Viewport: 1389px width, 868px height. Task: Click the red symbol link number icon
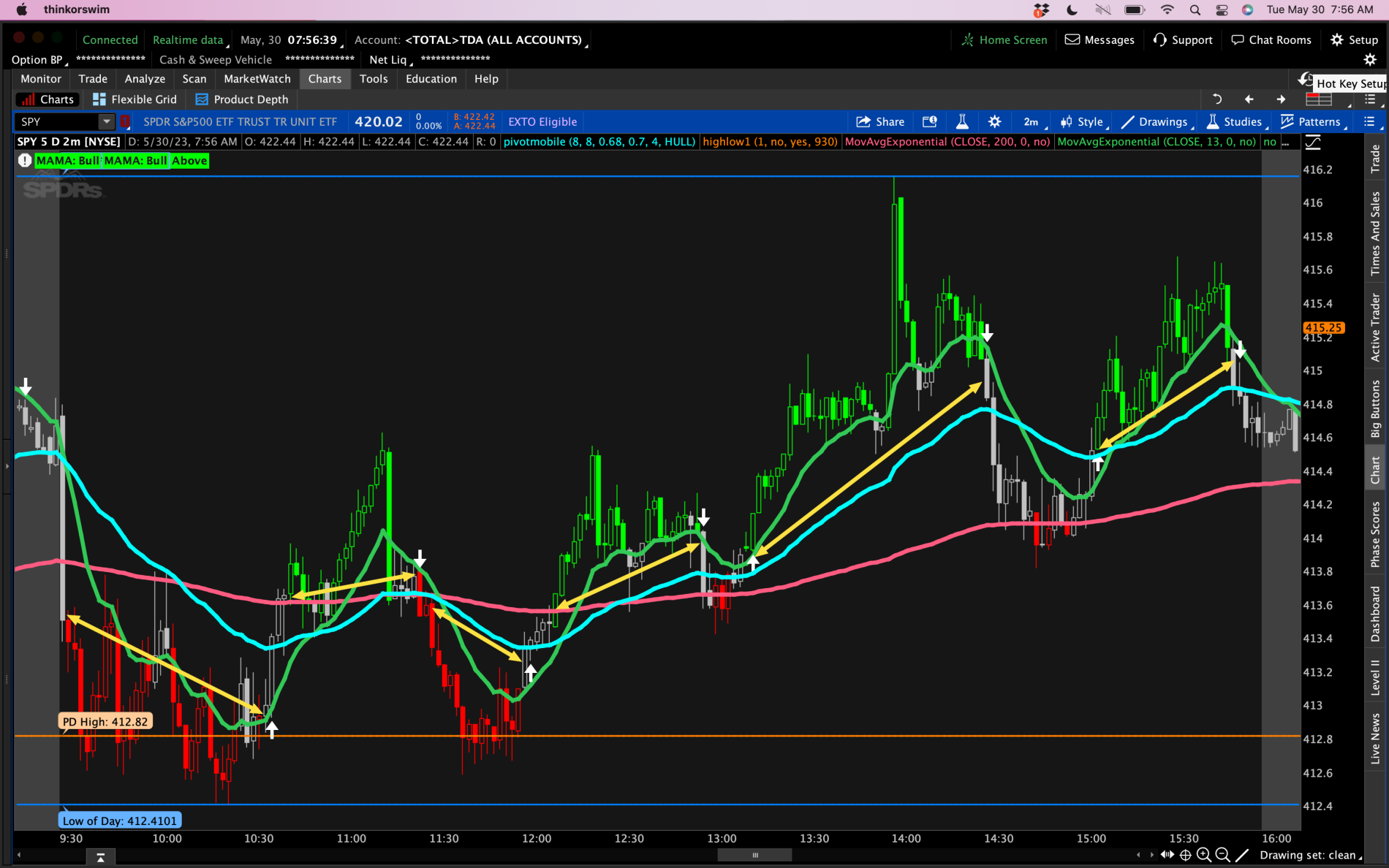pos(125,122)
